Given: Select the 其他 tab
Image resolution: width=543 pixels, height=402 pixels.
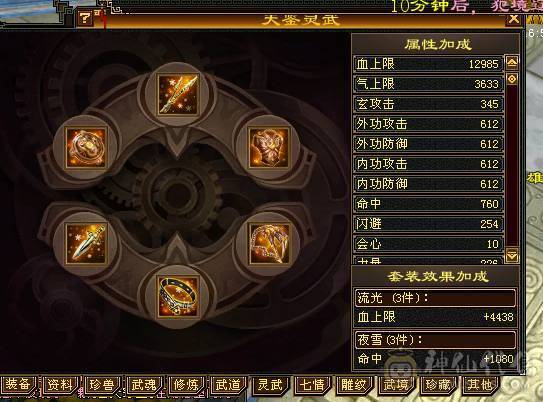Looking at the screenshot, I should 480,385.
